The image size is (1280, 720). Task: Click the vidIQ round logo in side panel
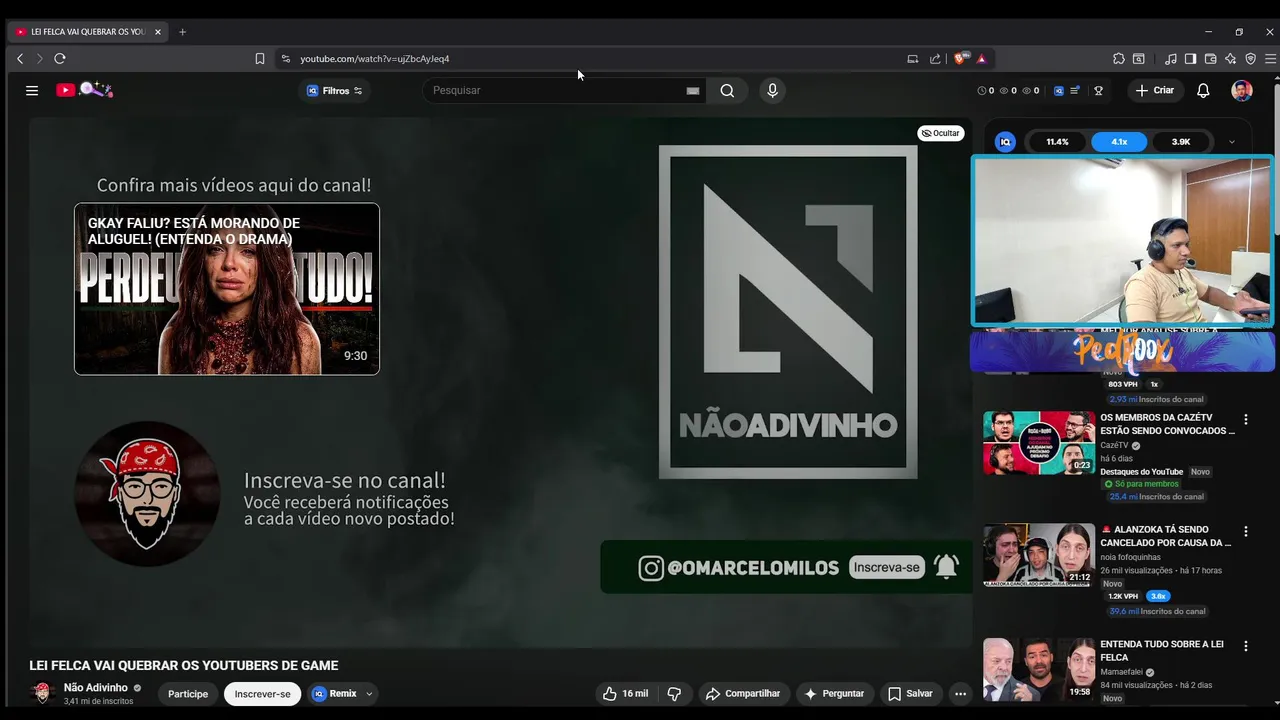pos(1005,142)
